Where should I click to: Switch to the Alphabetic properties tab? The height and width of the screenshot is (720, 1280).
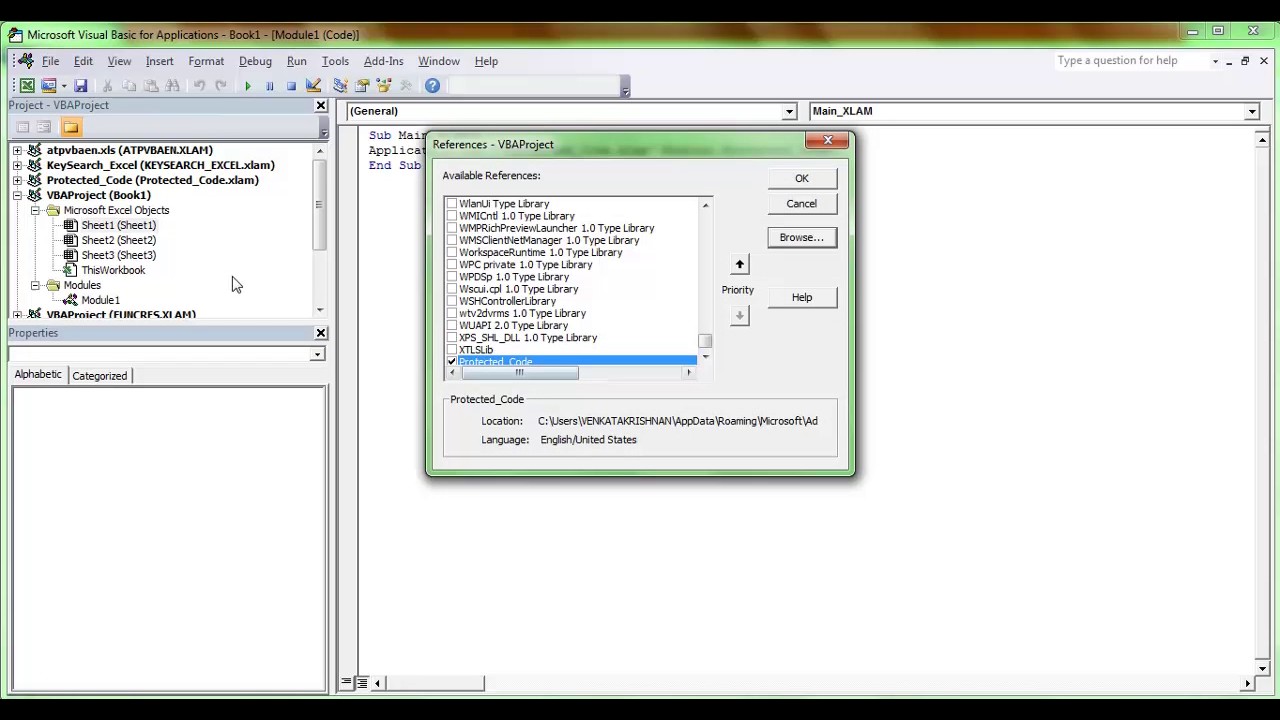click(x=38, y=374)
